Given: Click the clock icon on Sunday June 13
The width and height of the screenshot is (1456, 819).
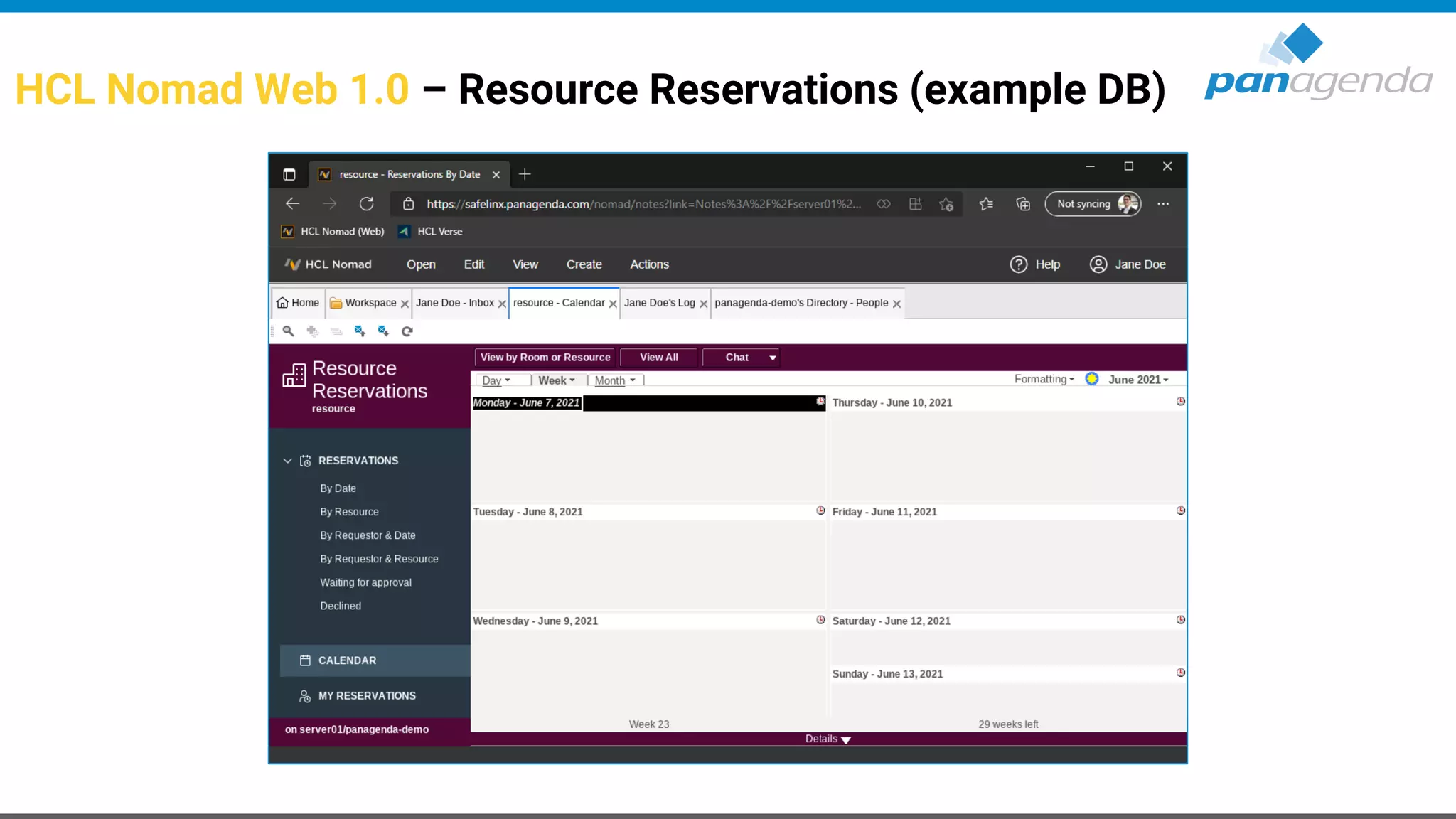Looking at the screenshot, I should click(1181, 673).
